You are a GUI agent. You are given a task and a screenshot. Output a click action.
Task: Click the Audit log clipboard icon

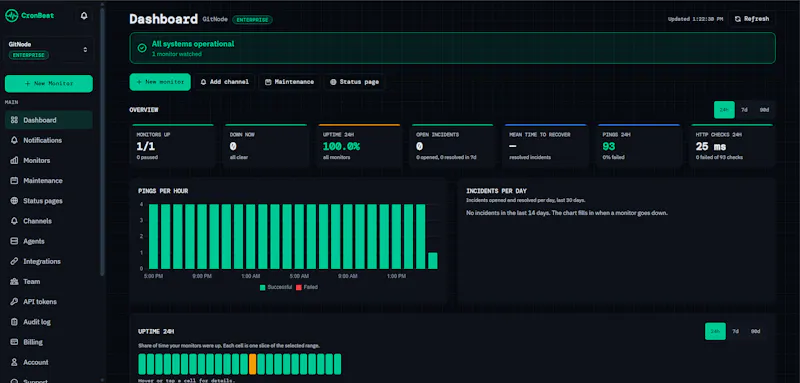(x=14, y=322)
